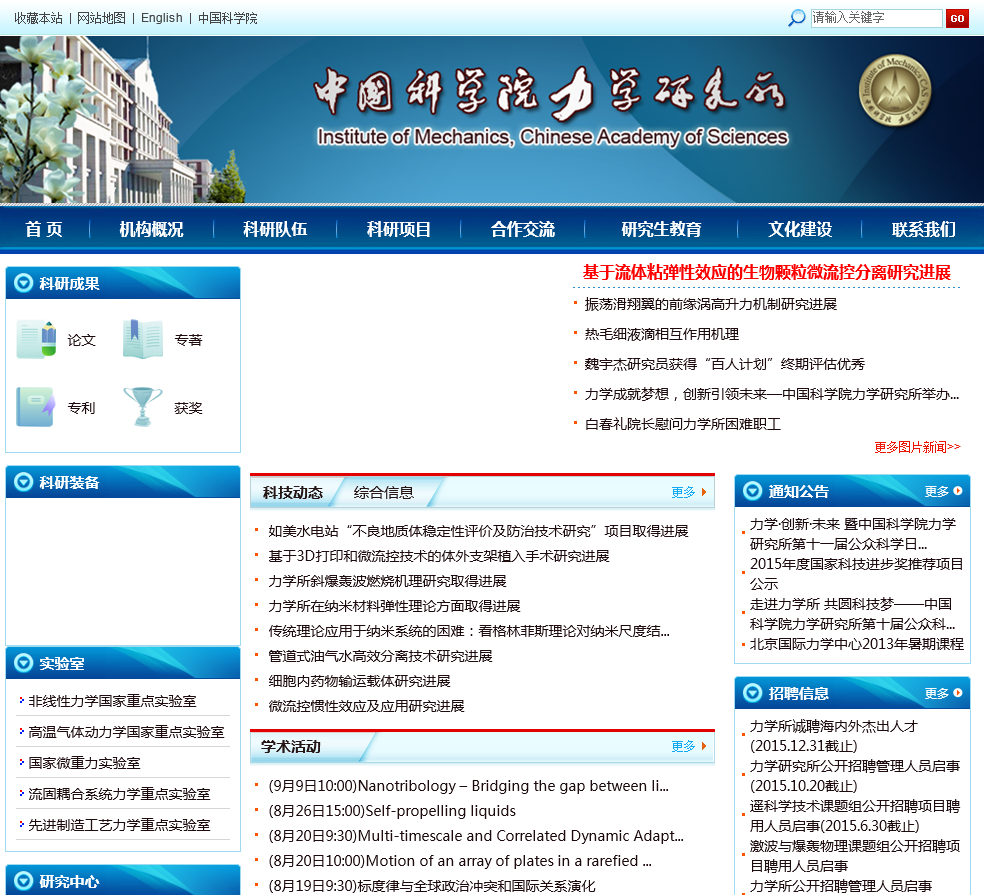Open the 国家微重力实验室 link
984x895 pixels.
point(84,763)
